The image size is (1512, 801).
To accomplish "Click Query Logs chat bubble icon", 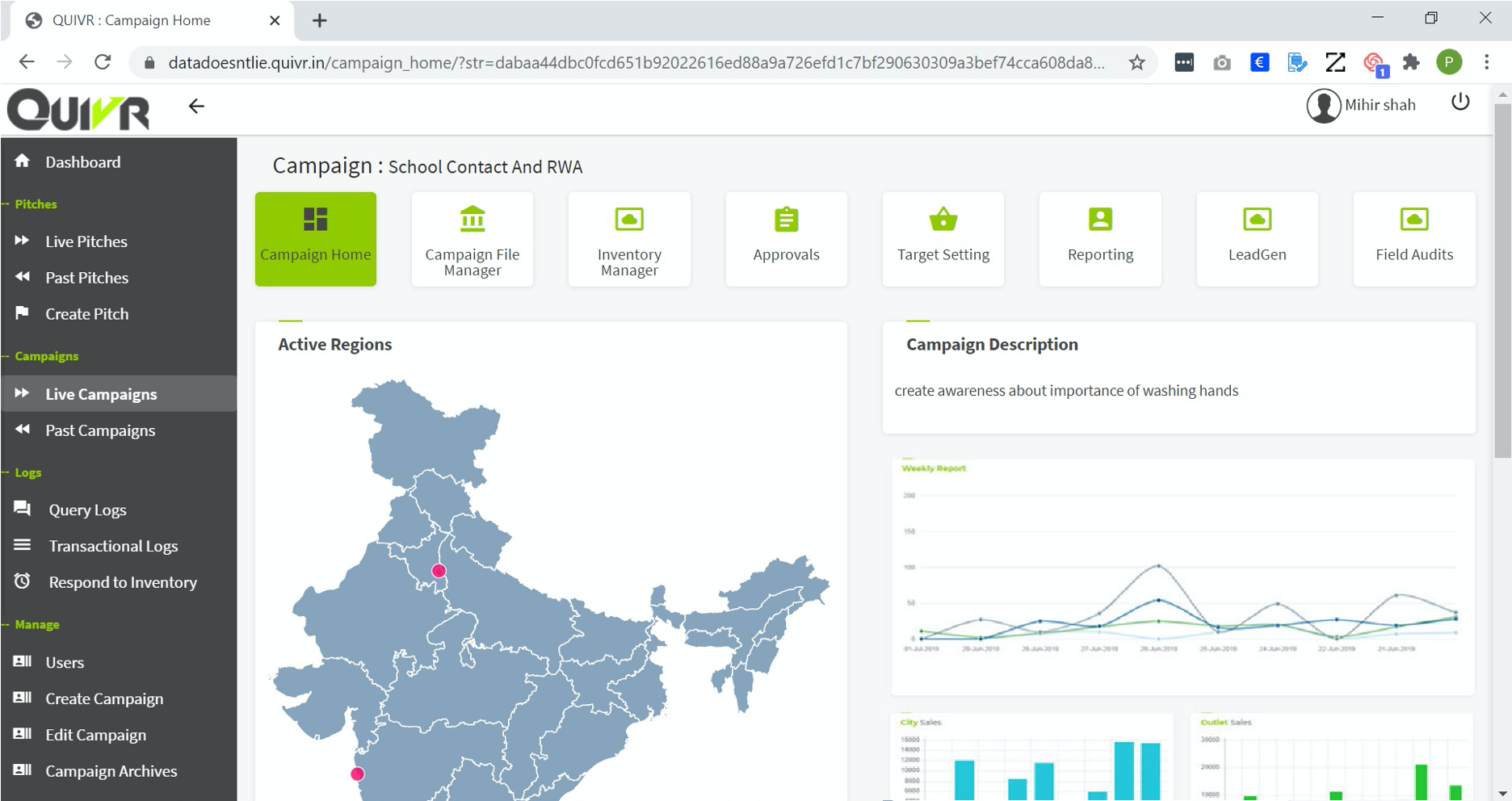I will tap(22, 508).
